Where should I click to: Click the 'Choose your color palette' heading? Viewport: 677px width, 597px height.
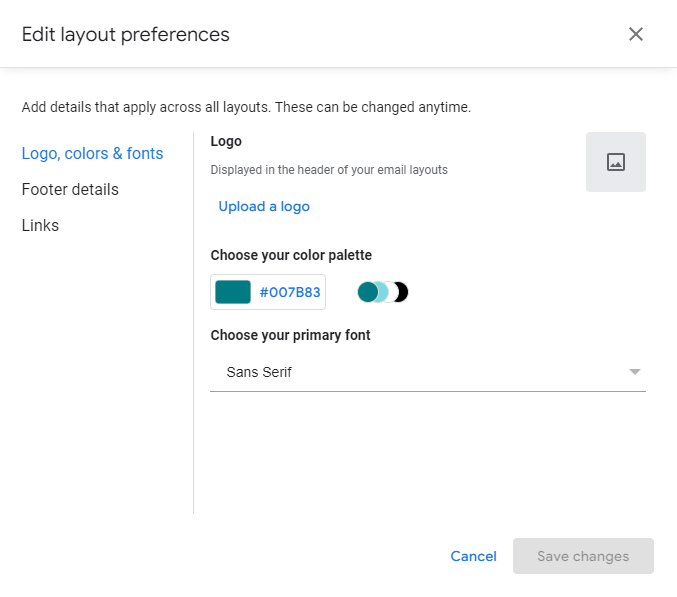[291, 255]
